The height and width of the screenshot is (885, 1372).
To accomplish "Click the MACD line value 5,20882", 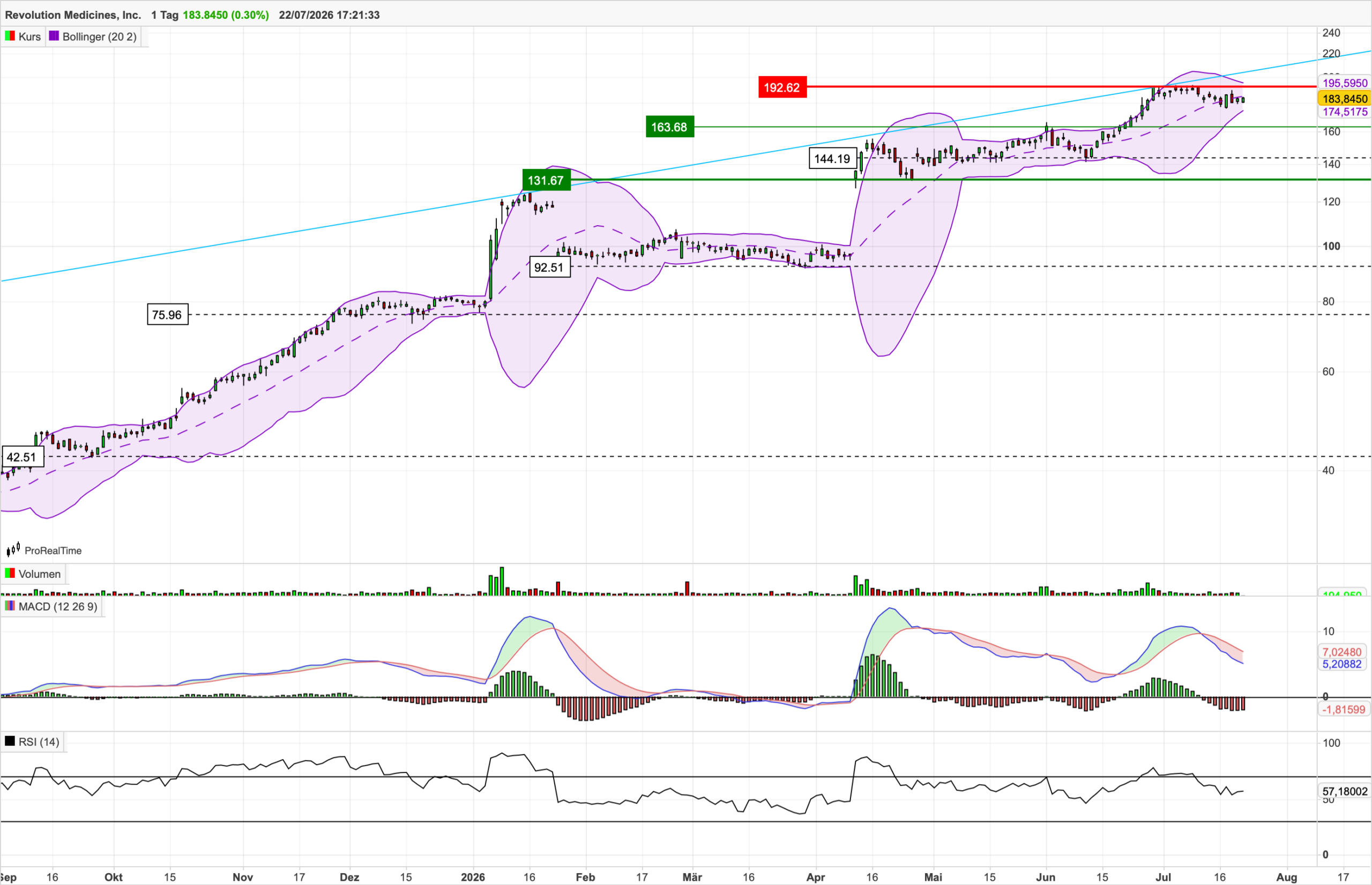I will (x=1342, y=664).
